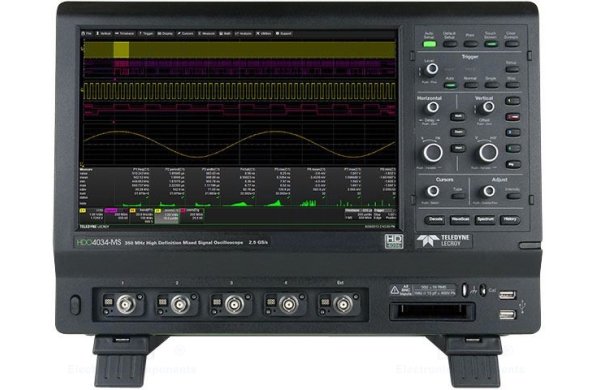Push the Horizontal Delay knob

point(433,107)
